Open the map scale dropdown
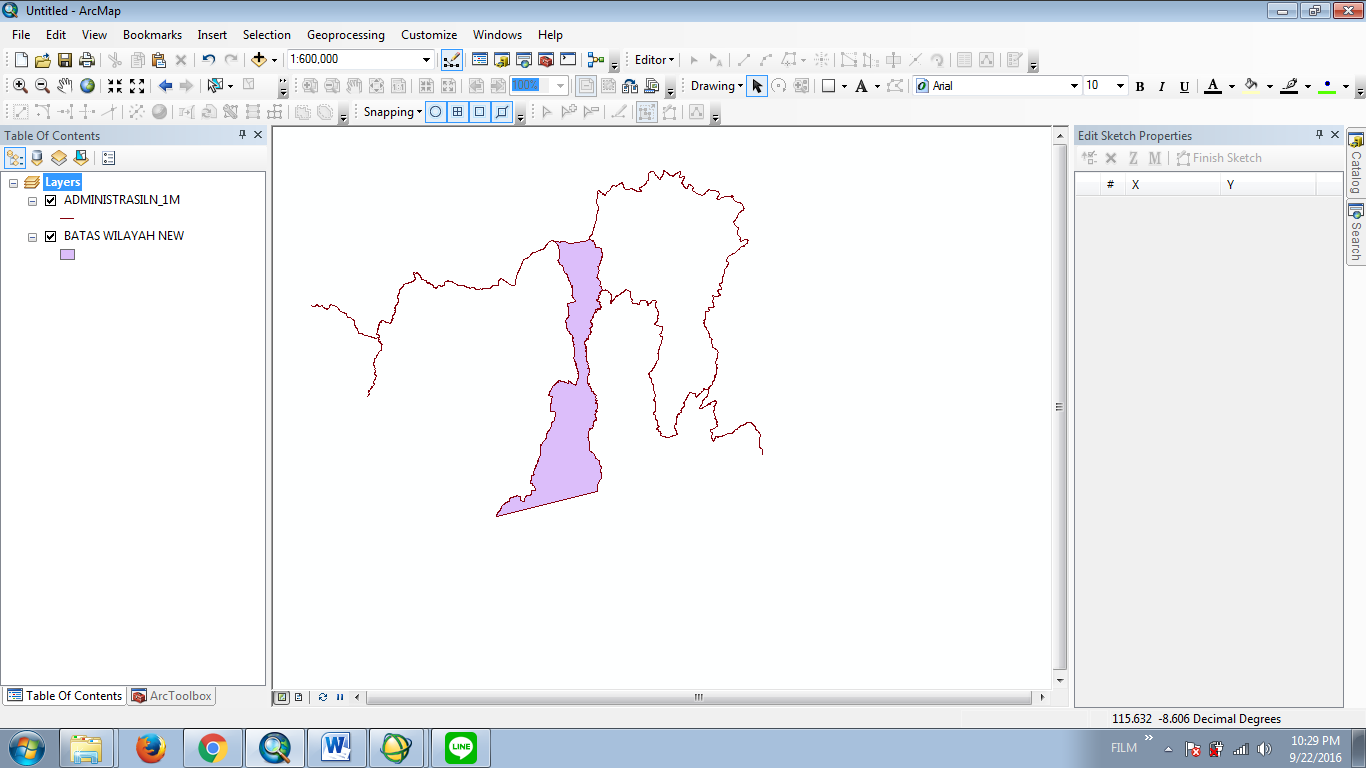 pos(427,60)
